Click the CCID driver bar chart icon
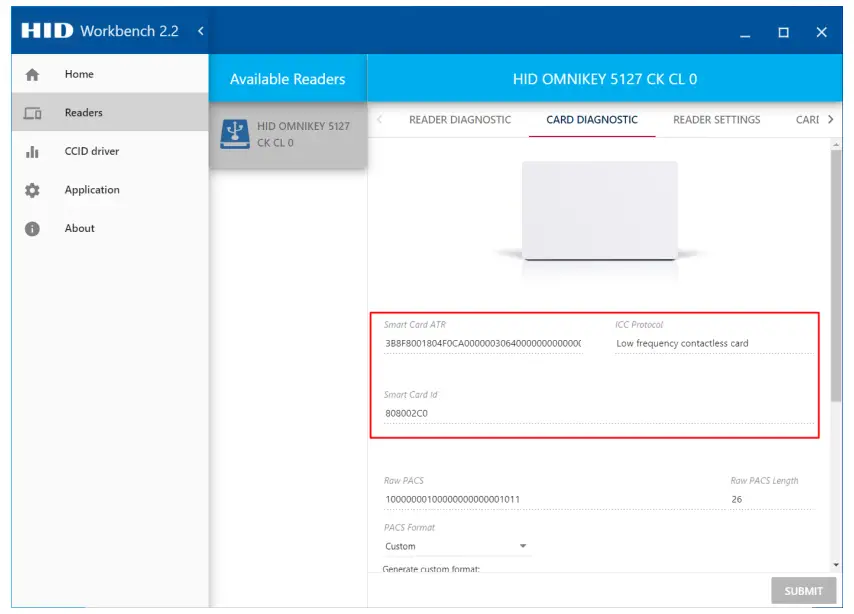Image resolution: width=854 pixels, height=614 pixels. 32,152
